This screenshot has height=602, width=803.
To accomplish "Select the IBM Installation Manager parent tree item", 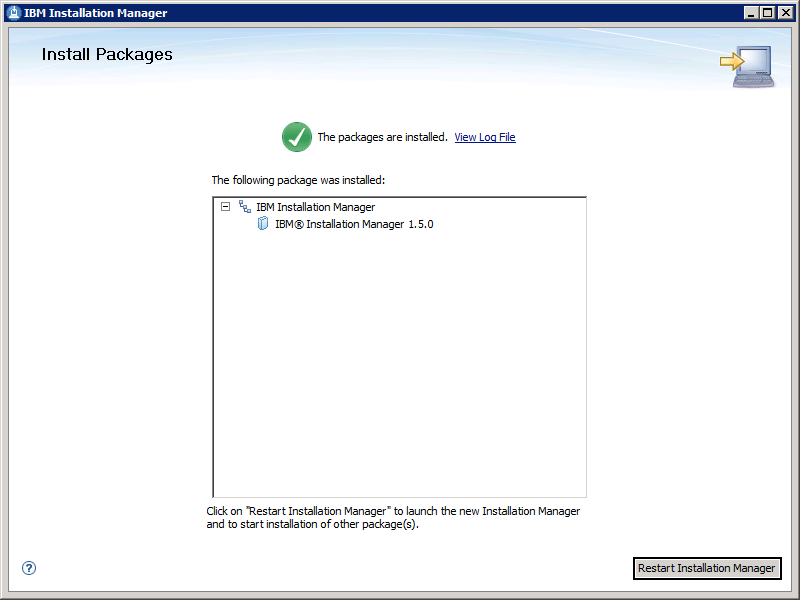I will point(315,207).
